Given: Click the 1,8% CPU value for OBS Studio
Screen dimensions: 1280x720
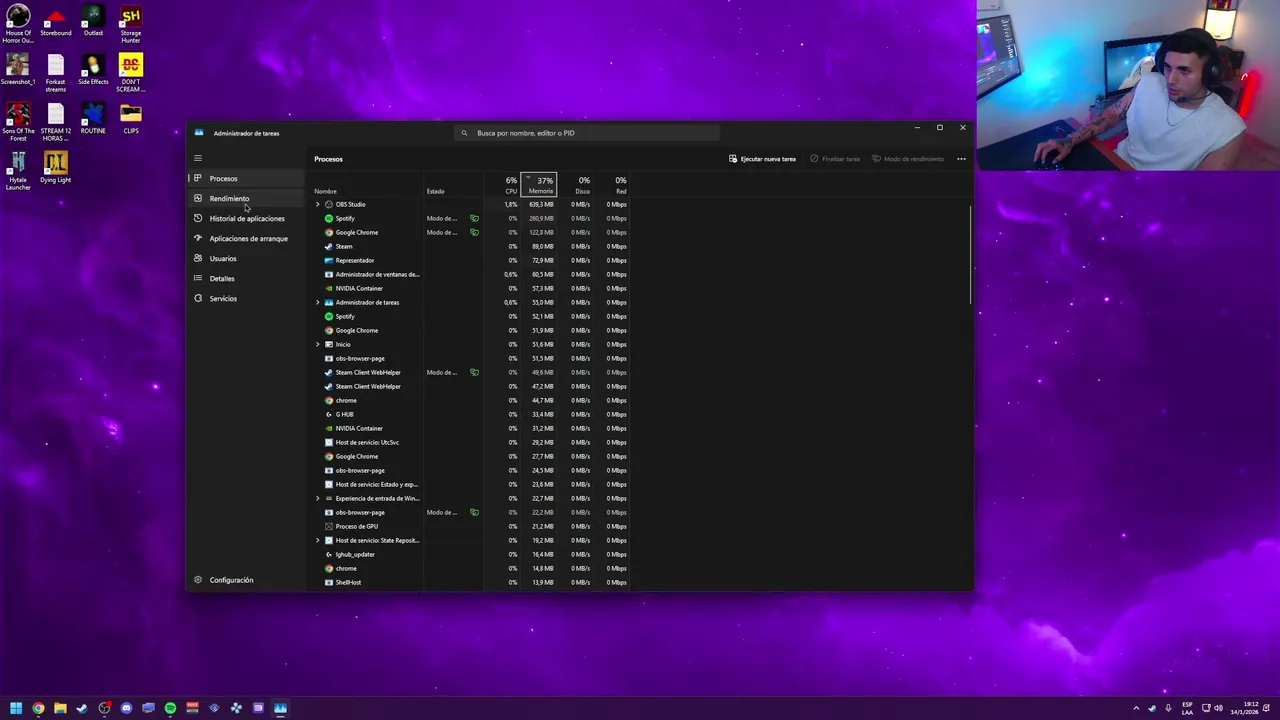Looking at the screenshot, I should coord(510,204).
